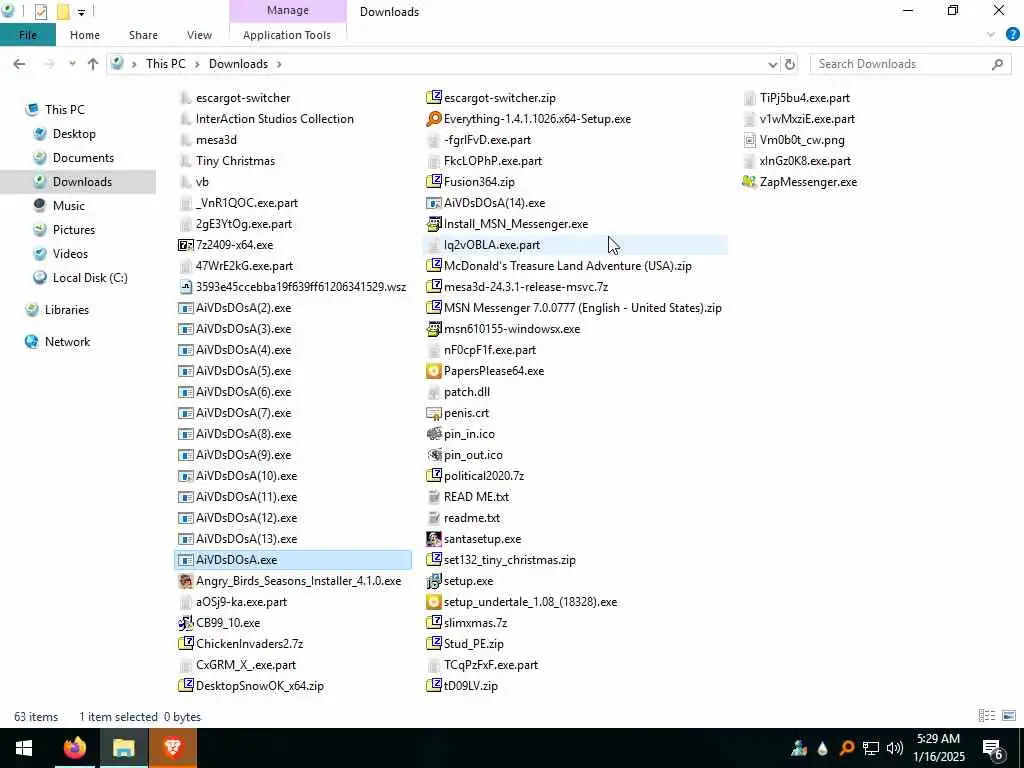The width and height of the screenshot is (1024, 768).
Task: Select Desktop in the navigation pane
Action: (x=74, y=134)
